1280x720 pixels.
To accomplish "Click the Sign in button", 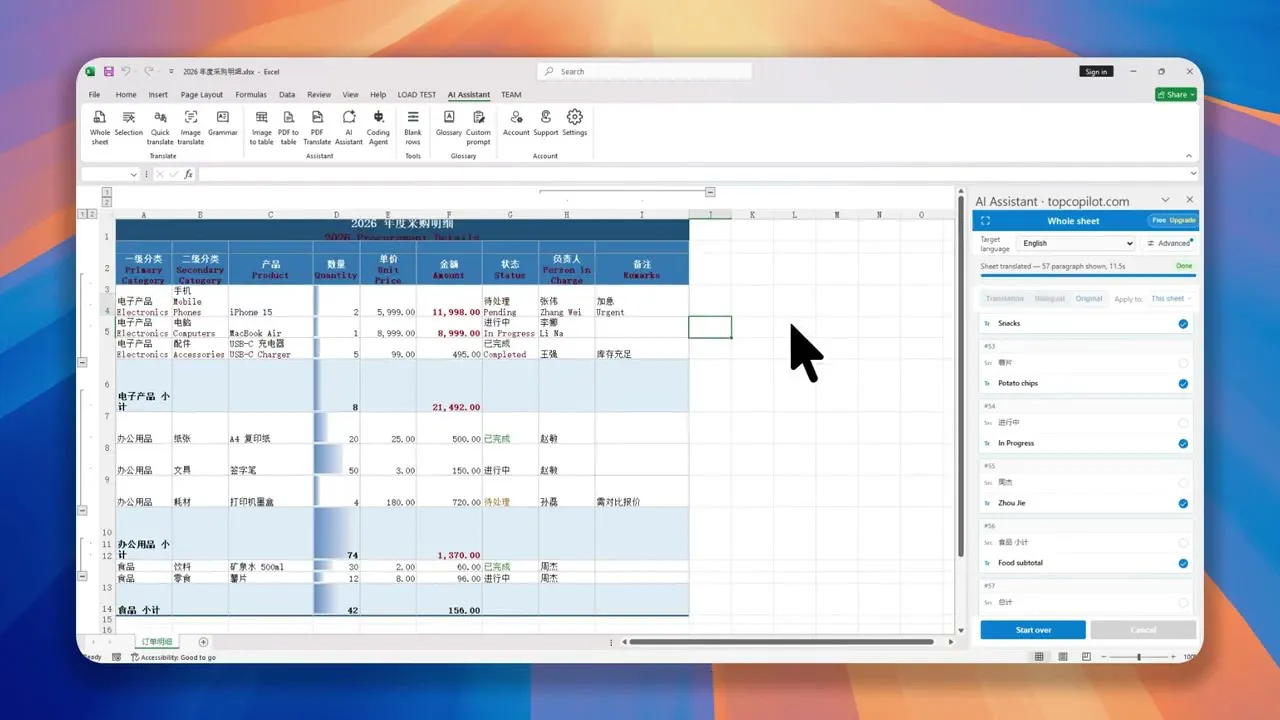I will click(1096, 72).
